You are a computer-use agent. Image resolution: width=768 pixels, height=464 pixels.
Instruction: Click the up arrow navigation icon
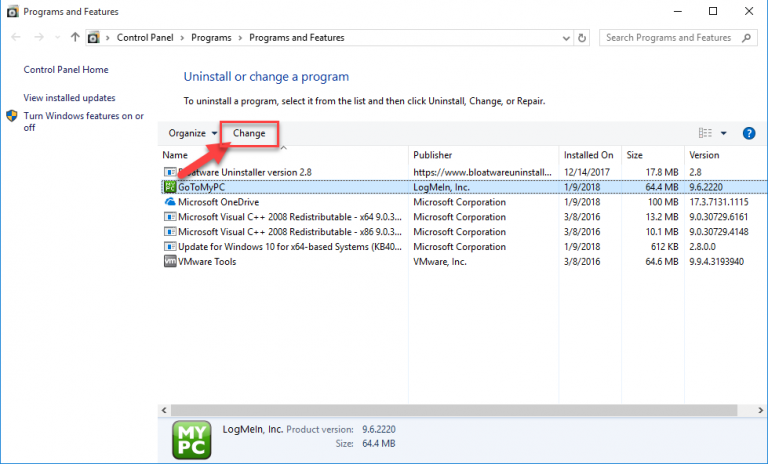(75, 38)
